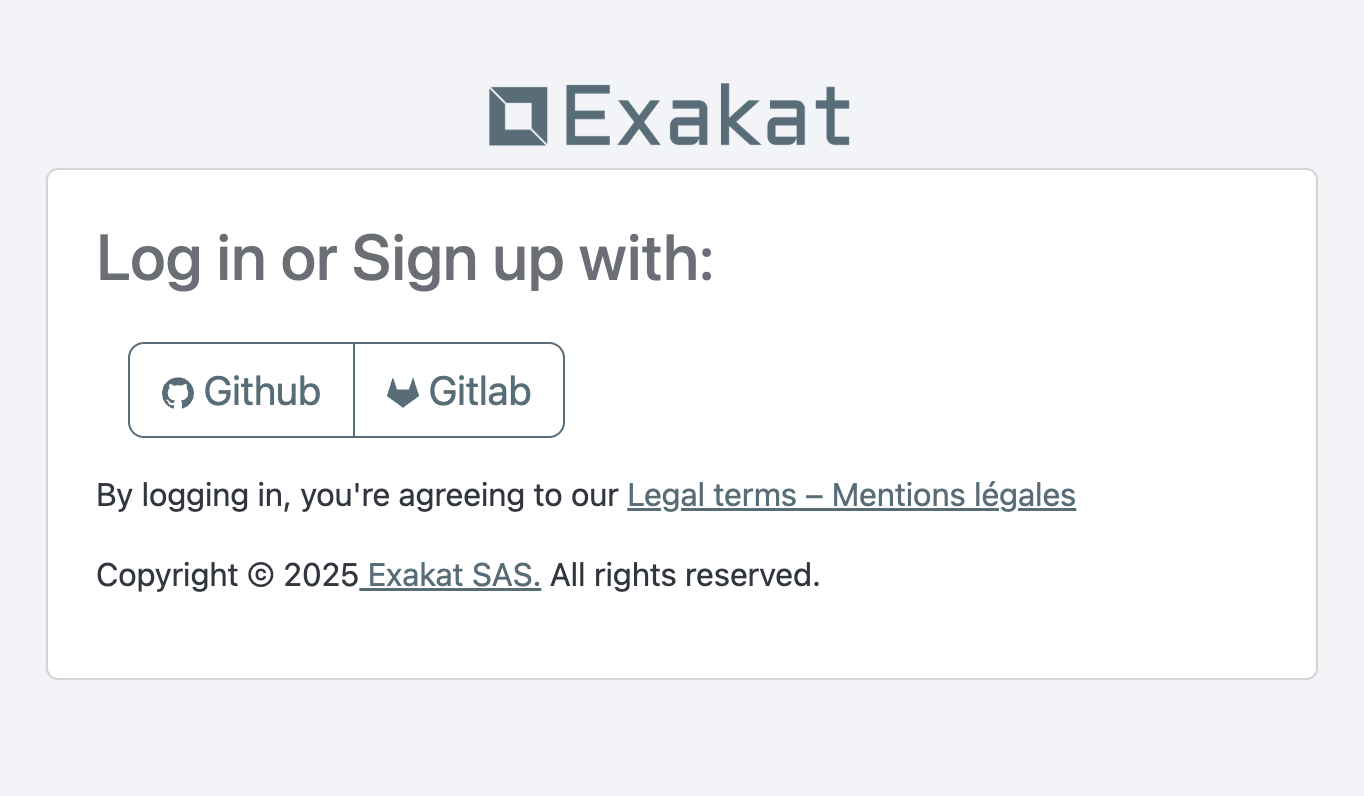Click the "By logging in" agreement text
This screenshot has width=1364, height=796.
coord(192,495)
